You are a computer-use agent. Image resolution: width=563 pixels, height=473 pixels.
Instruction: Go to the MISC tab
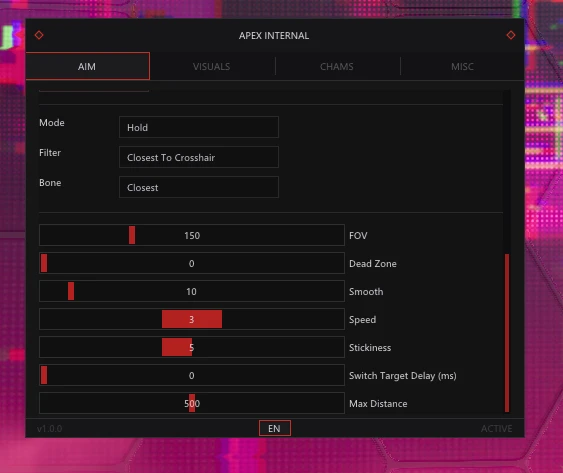[x=462, y=67]
